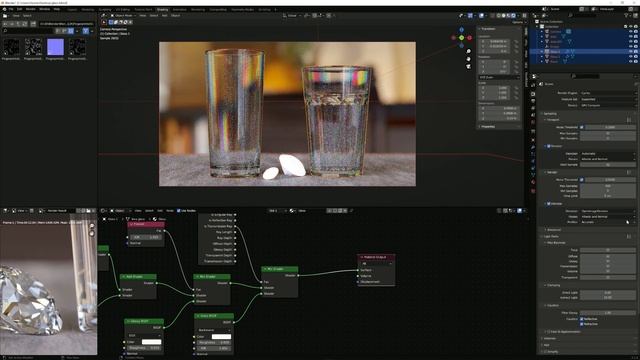
Task: Open the Device dropdown
Action: (x=608, y=105)
